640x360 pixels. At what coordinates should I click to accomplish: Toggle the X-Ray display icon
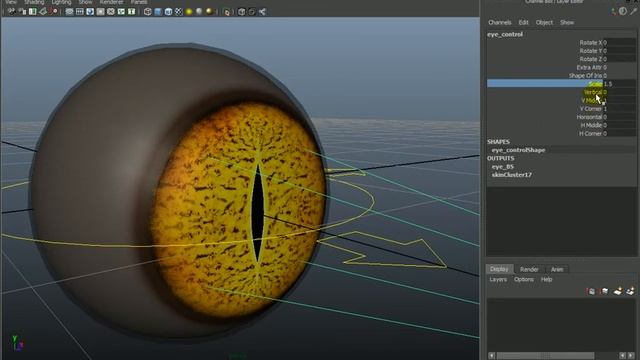pos(242,12)
